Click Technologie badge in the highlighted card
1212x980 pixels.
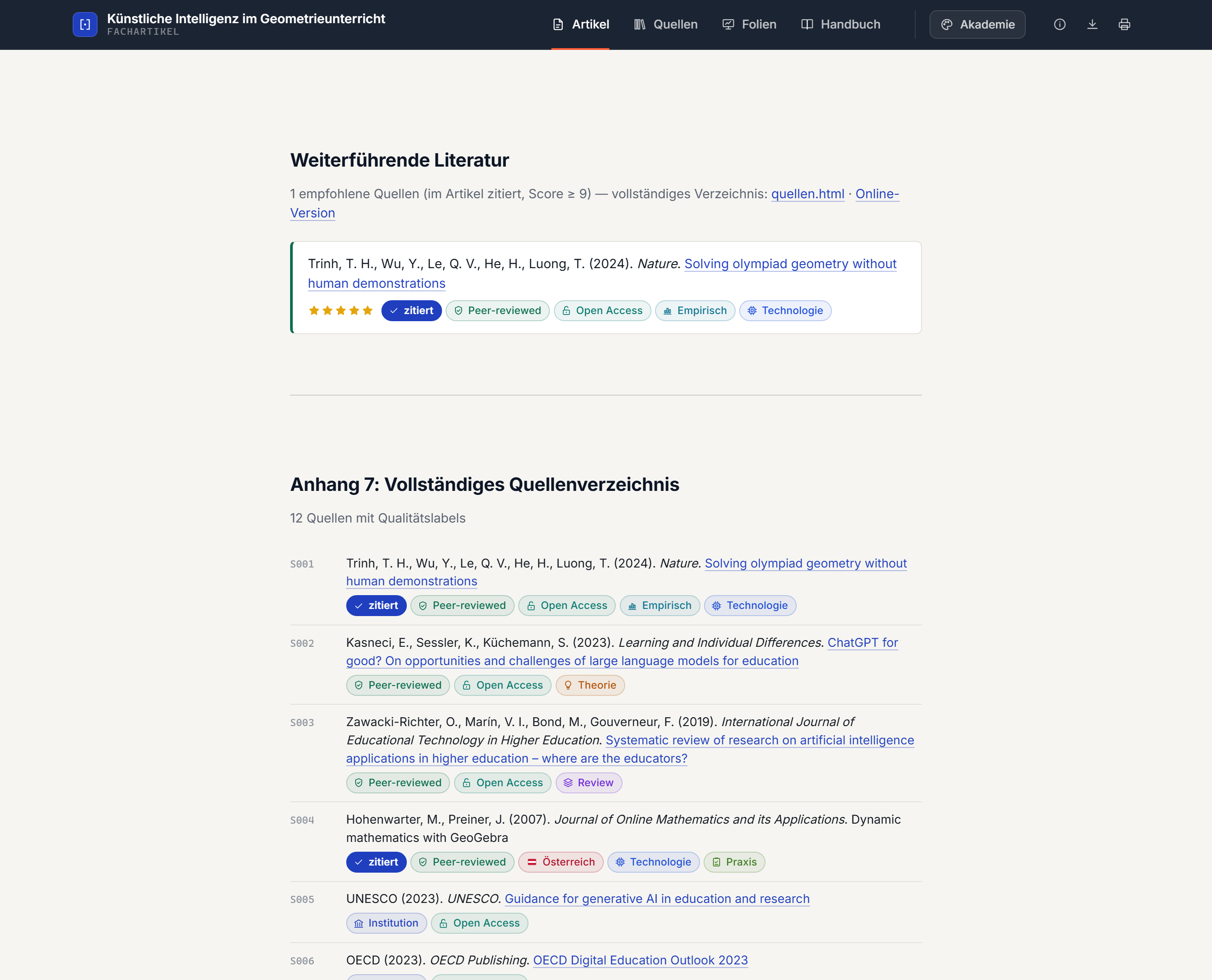point(785,310)
